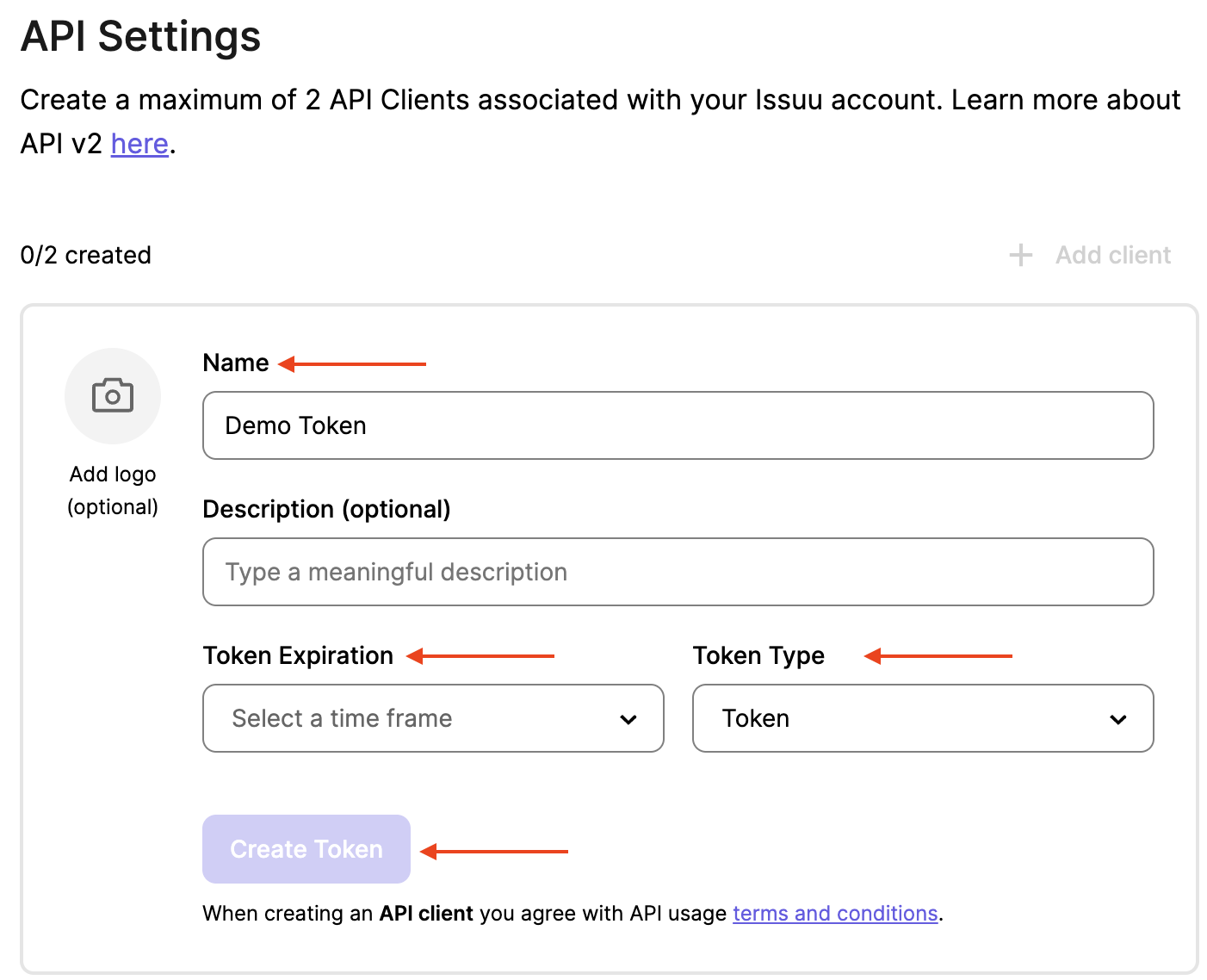Click the camera Add logo icon
1207x980 pixels.
(x=113, y=395)
